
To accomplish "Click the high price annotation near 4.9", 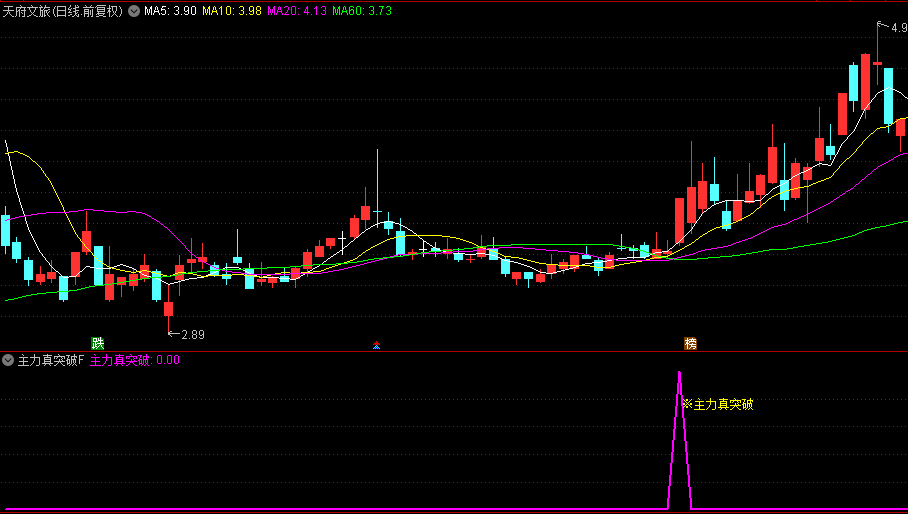I will pyautogui.click(x=892, y=27).
